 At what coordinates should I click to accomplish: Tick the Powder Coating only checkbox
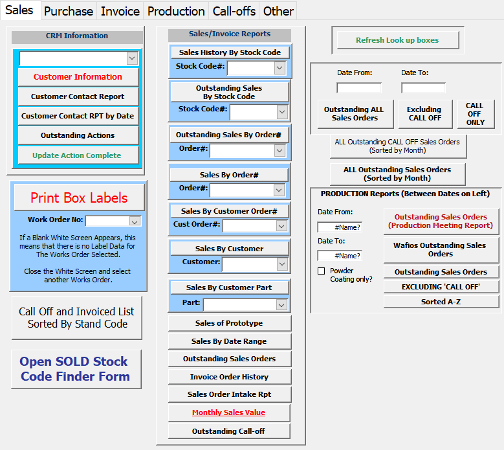pos(321,271)
